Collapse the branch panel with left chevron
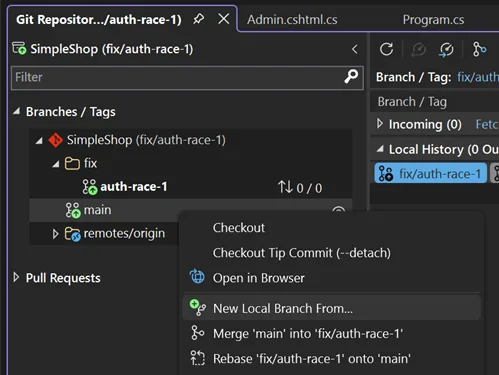 [355, 49]
